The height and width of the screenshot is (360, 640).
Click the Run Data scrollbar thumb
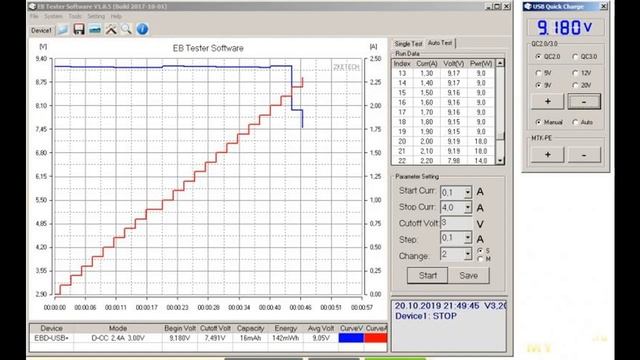click(x=500, y=136)
